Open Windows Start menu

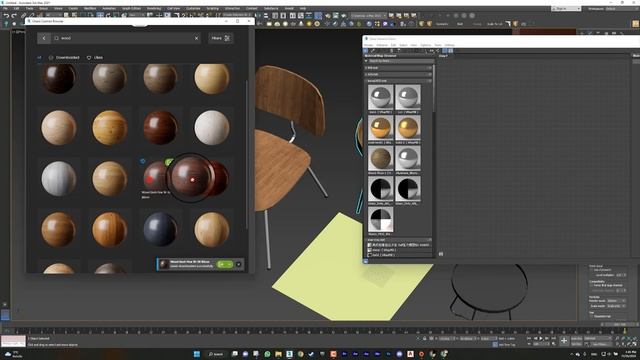pyautogui.click(x=196, y=354)
